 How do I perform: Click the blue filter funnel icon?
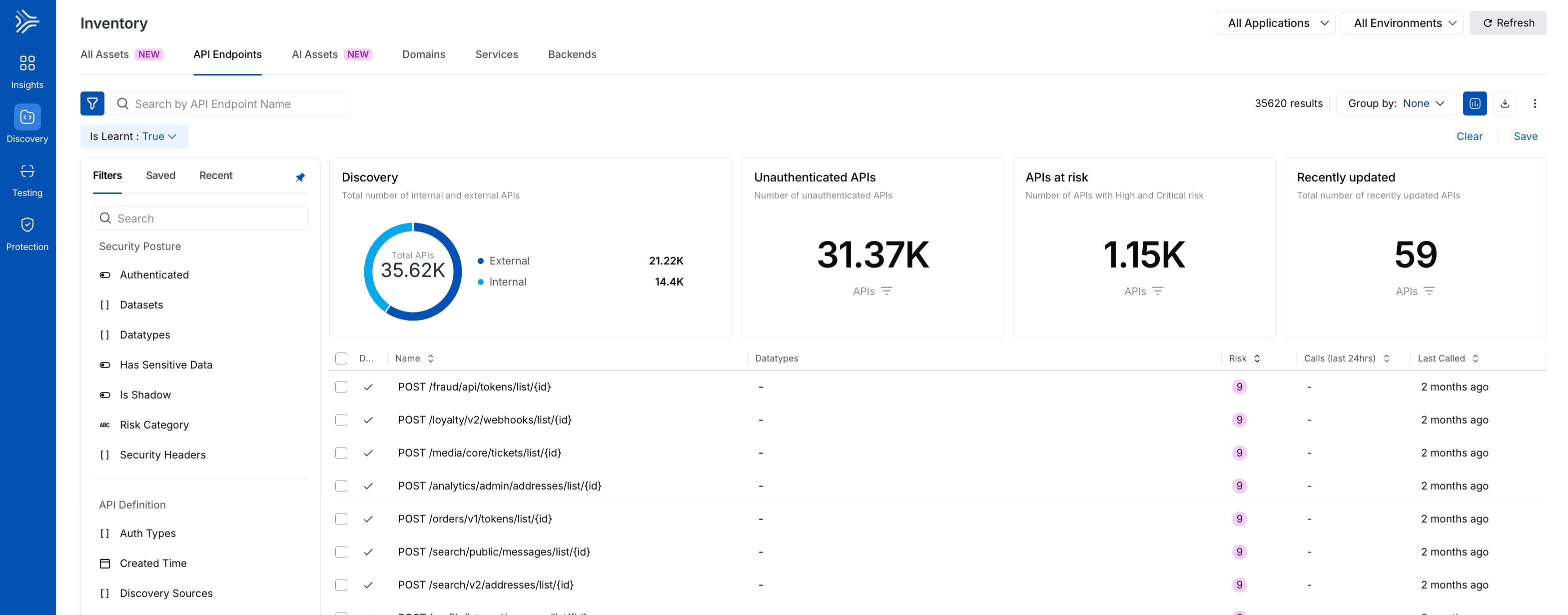pos(92,103)
